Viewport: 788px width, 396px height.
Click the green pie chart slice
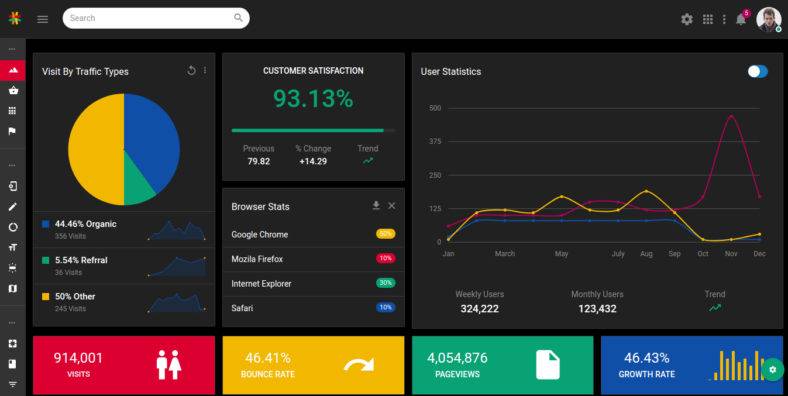[x=136, y=186]
